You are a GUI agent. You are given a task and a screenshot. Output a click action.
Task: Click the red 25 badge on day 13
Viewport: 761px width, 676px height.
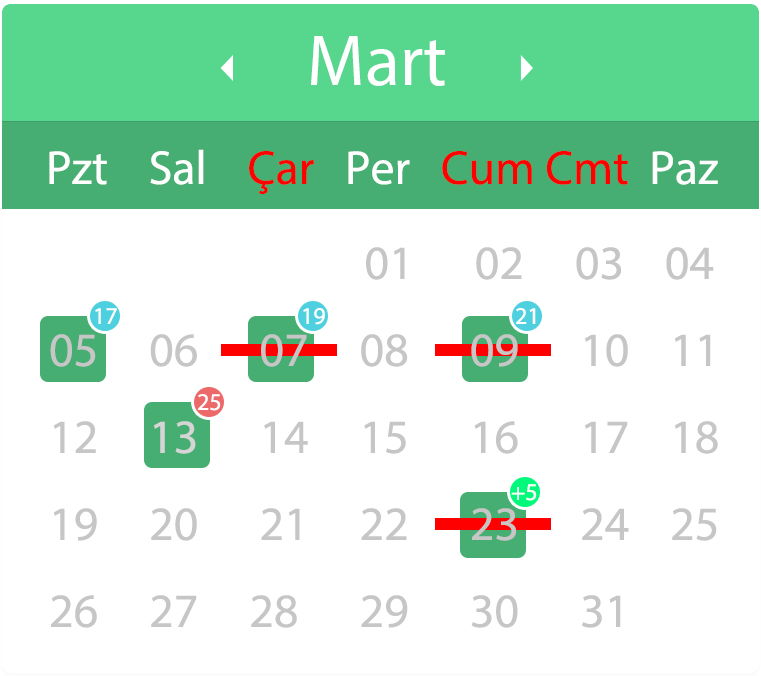click(209, 403)
